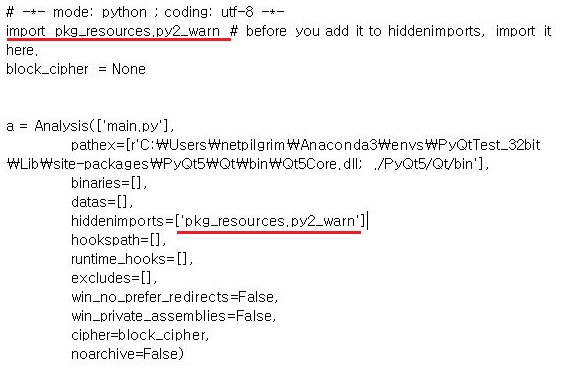
Task: Place cursor after hiddenimports closing bracket
Action: 367,221
